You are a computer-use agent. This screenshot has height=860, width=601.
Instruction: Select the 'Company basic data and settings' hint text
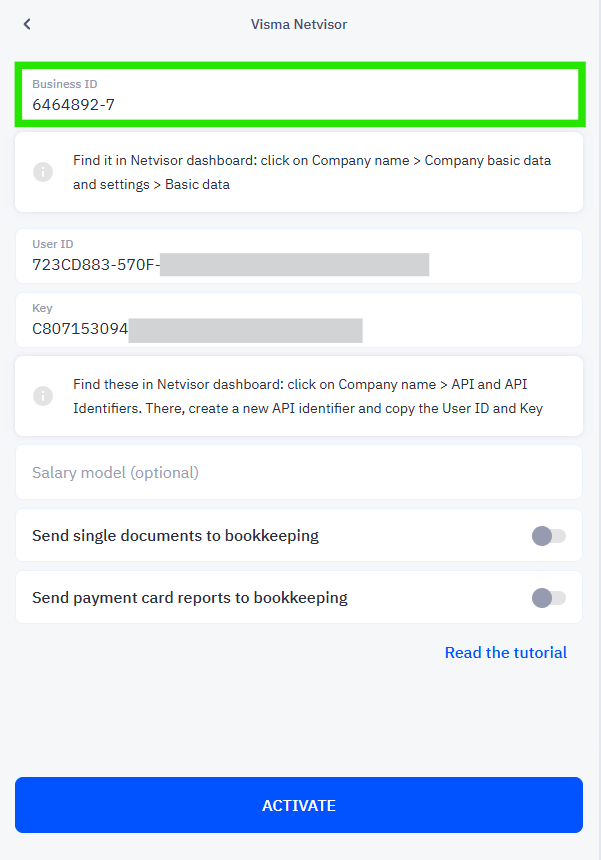pos(312,172)
